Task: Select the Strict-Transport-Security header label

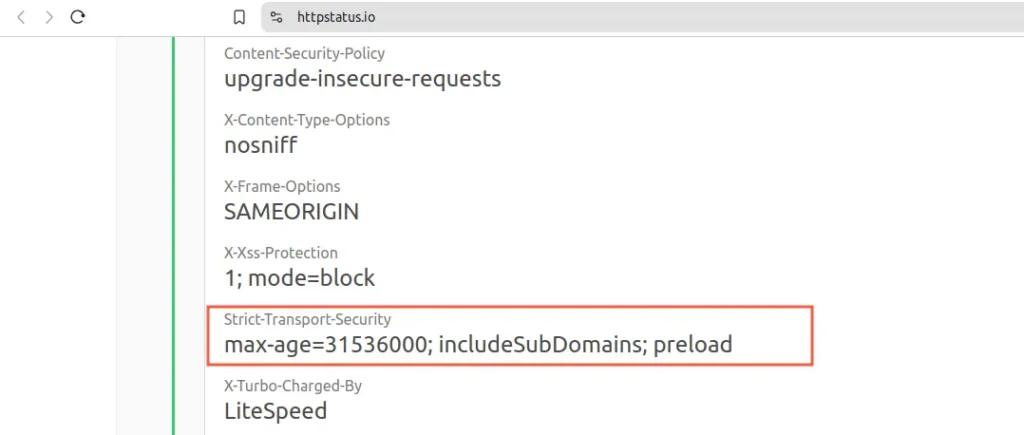Action: click(308, 319)
